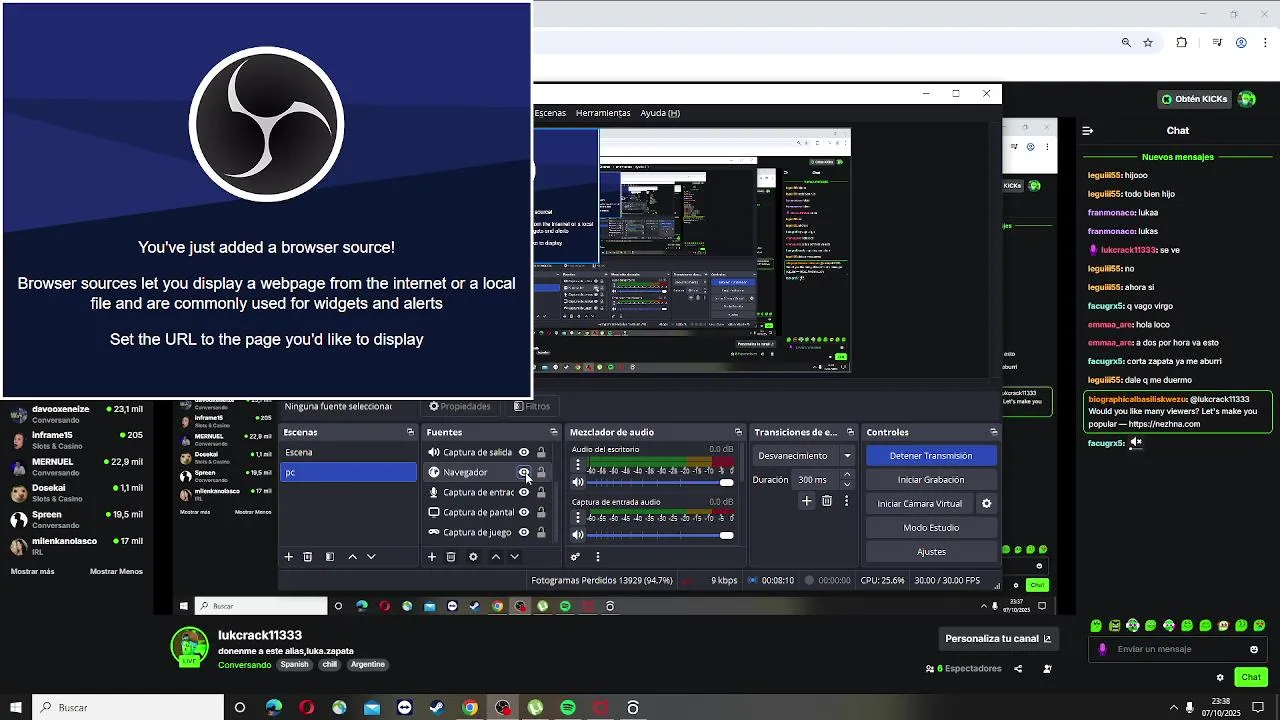Viewport: 1280px width, 720px height.
Task: Open Steam from the Windows taskbar
Action: coord(437,708)
